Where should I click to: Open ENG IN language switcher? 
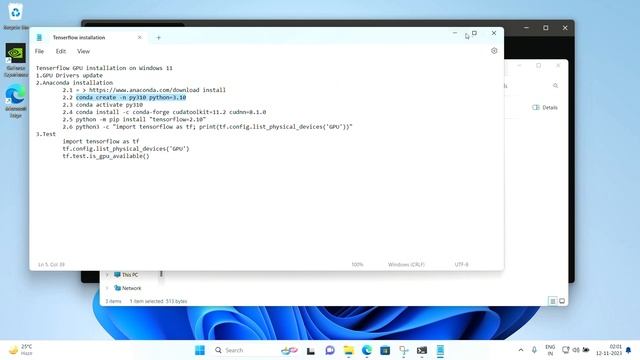(x=550, y=350)
